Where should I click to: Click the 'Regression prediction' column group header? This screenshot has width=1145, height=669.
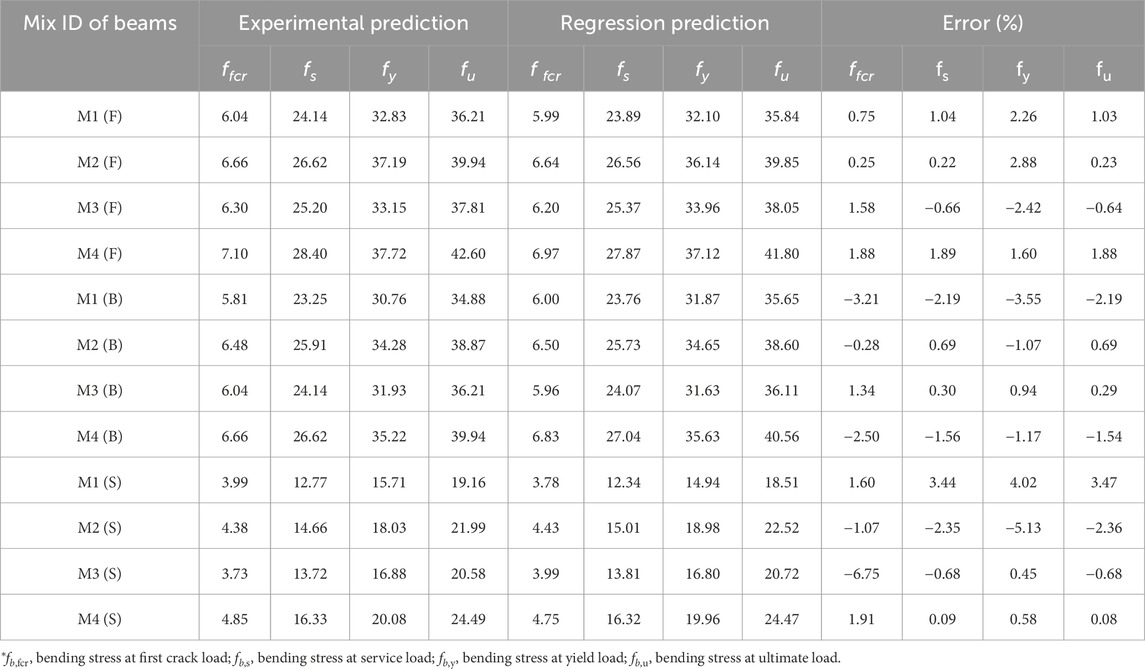pos(665,23)
